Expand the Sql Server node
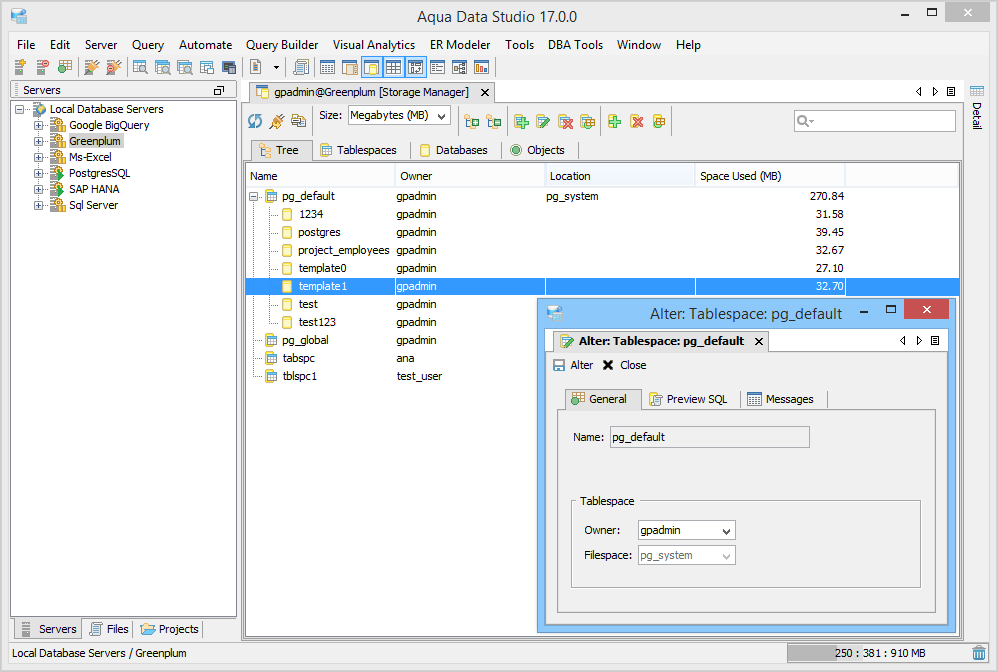The image size is (998, 672). point(38,206)
